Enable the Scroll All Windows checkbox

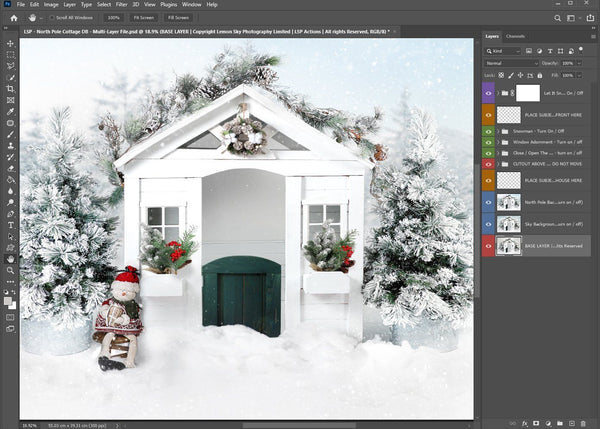[x=53, y=18]
